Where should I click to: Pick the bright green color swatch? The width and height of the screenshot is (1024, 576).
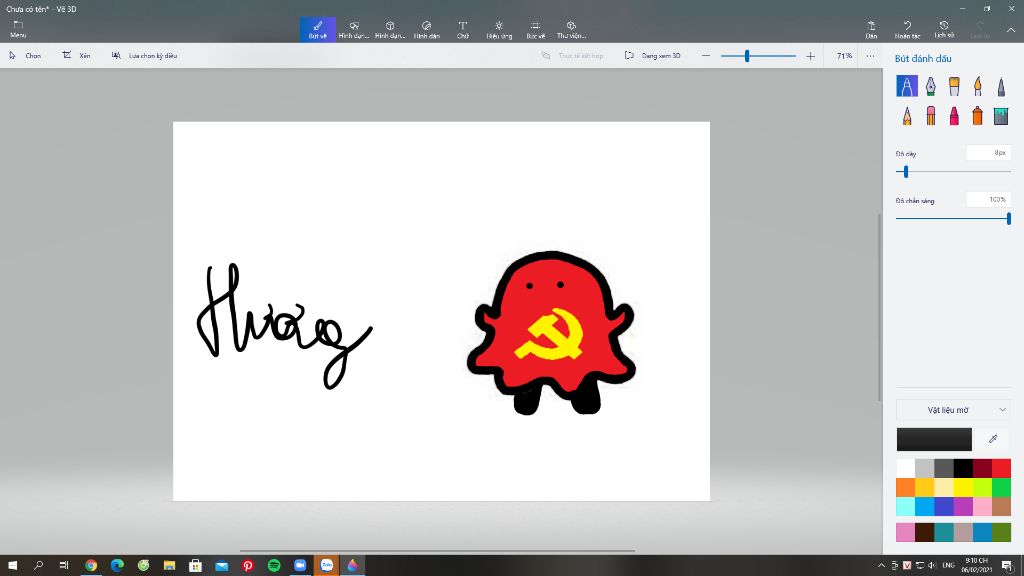1001,487
